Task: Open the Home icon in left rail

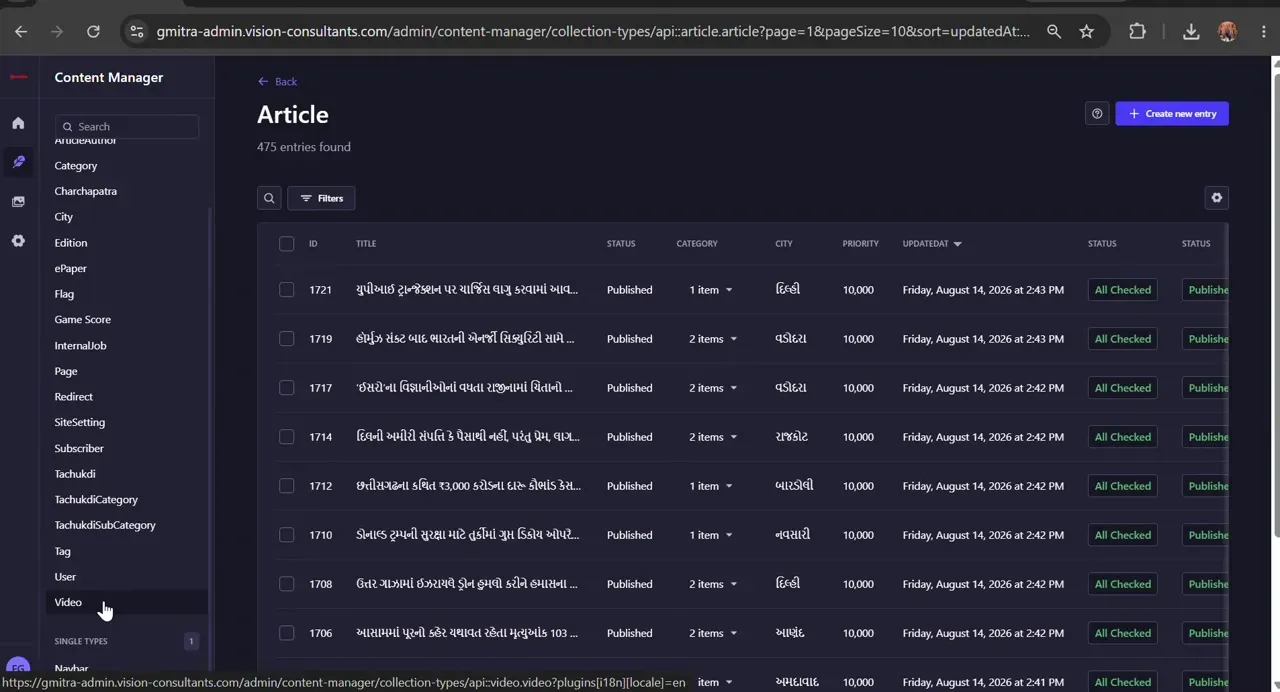Action: [18, 123]
